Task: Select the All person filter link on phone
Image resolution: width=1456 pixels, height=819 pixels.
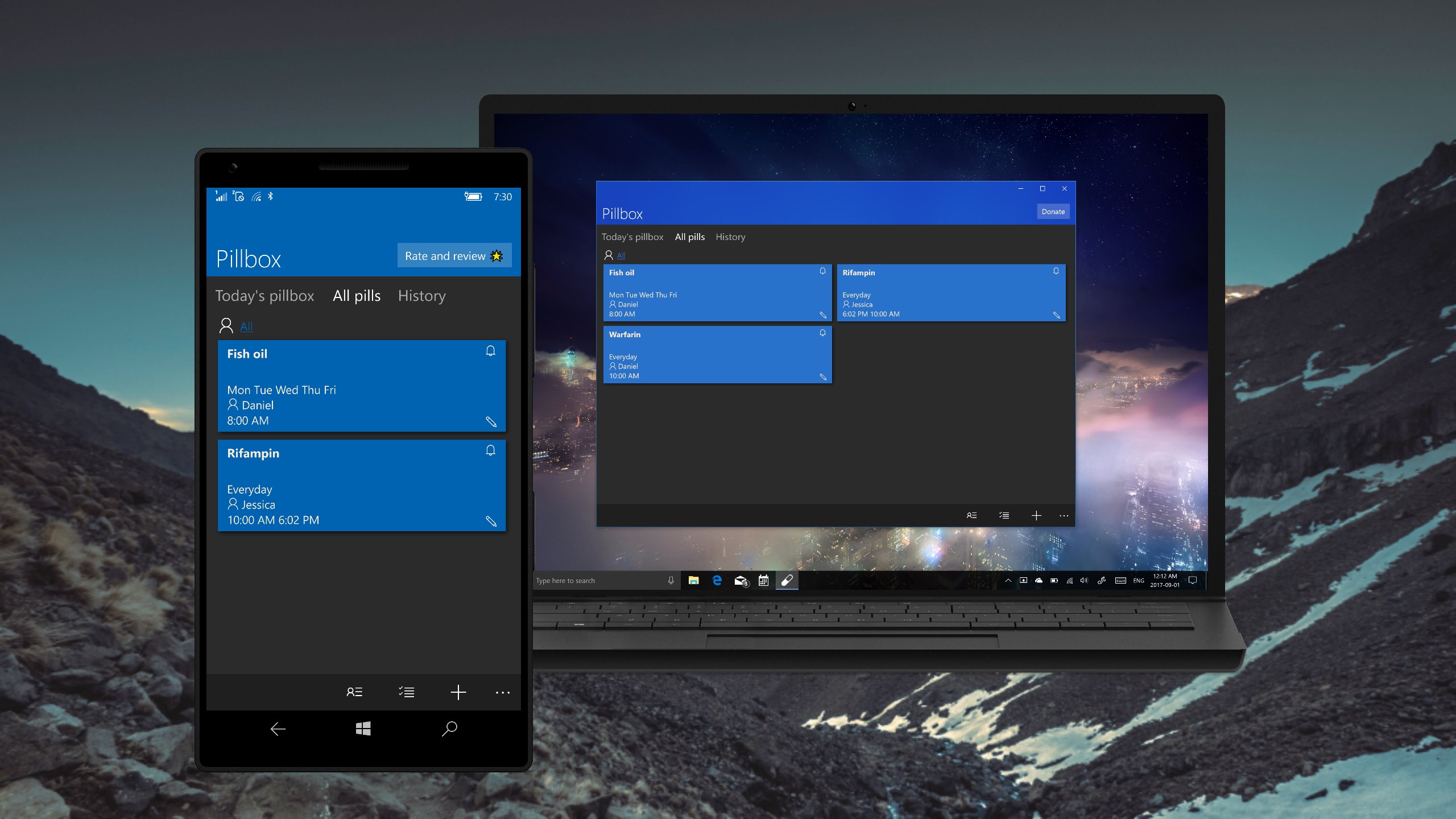Action: [x=246, y=326]
